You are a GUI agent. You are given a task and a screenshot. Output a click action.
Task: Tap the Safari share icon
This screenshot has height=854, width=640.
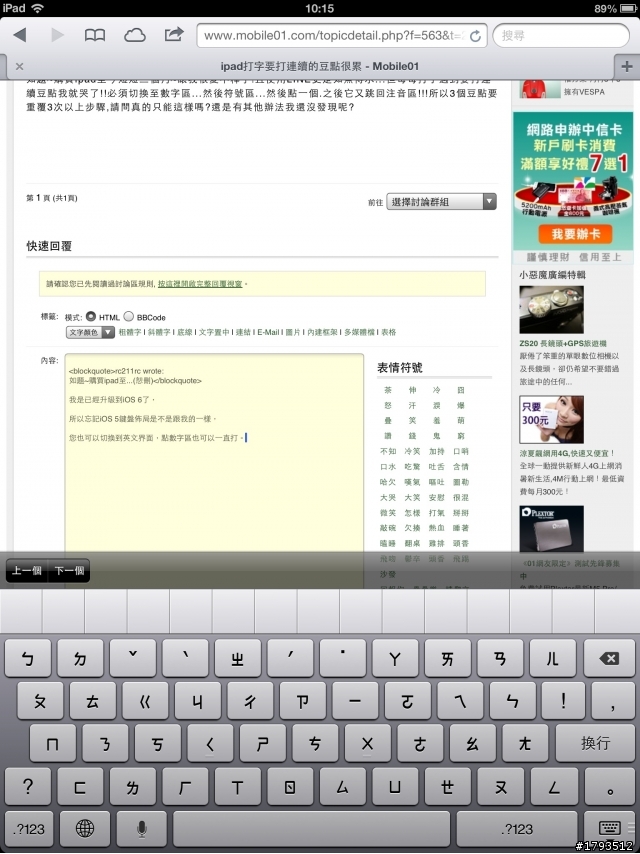(x=174, y=35)
